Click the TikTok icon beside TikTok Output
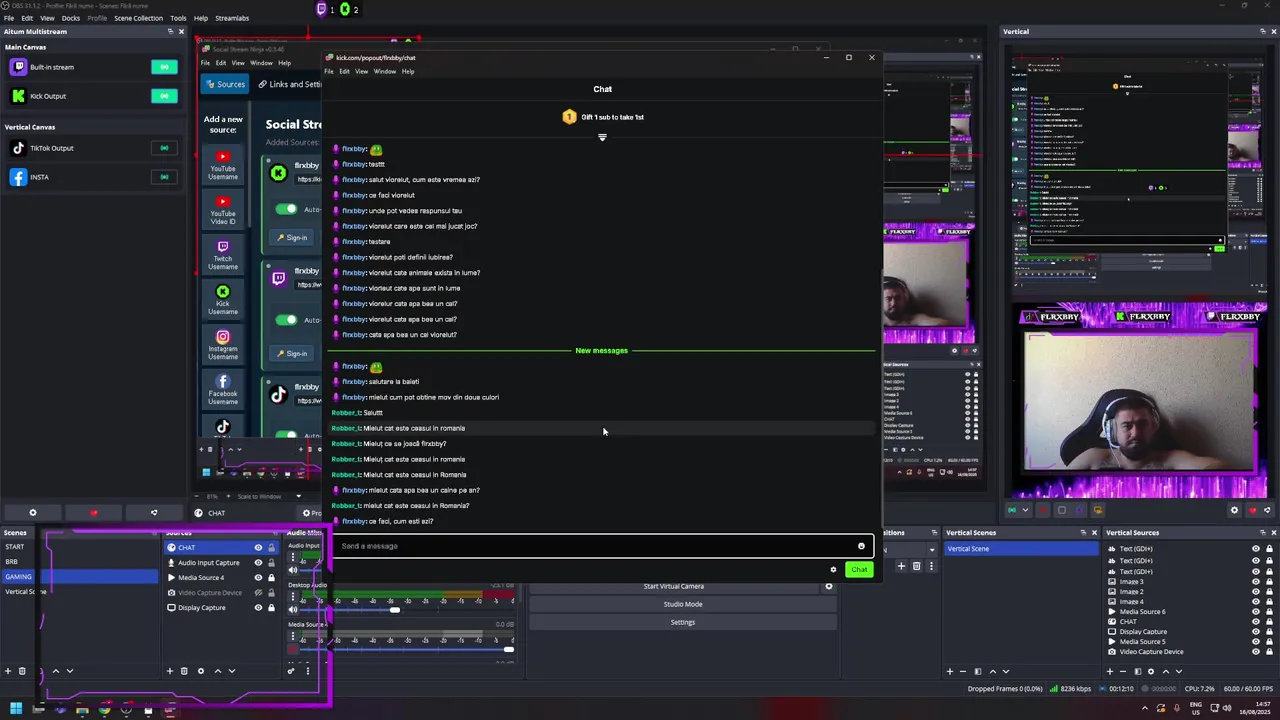This screenshot has width=1280, height=720. click(18, 148)
